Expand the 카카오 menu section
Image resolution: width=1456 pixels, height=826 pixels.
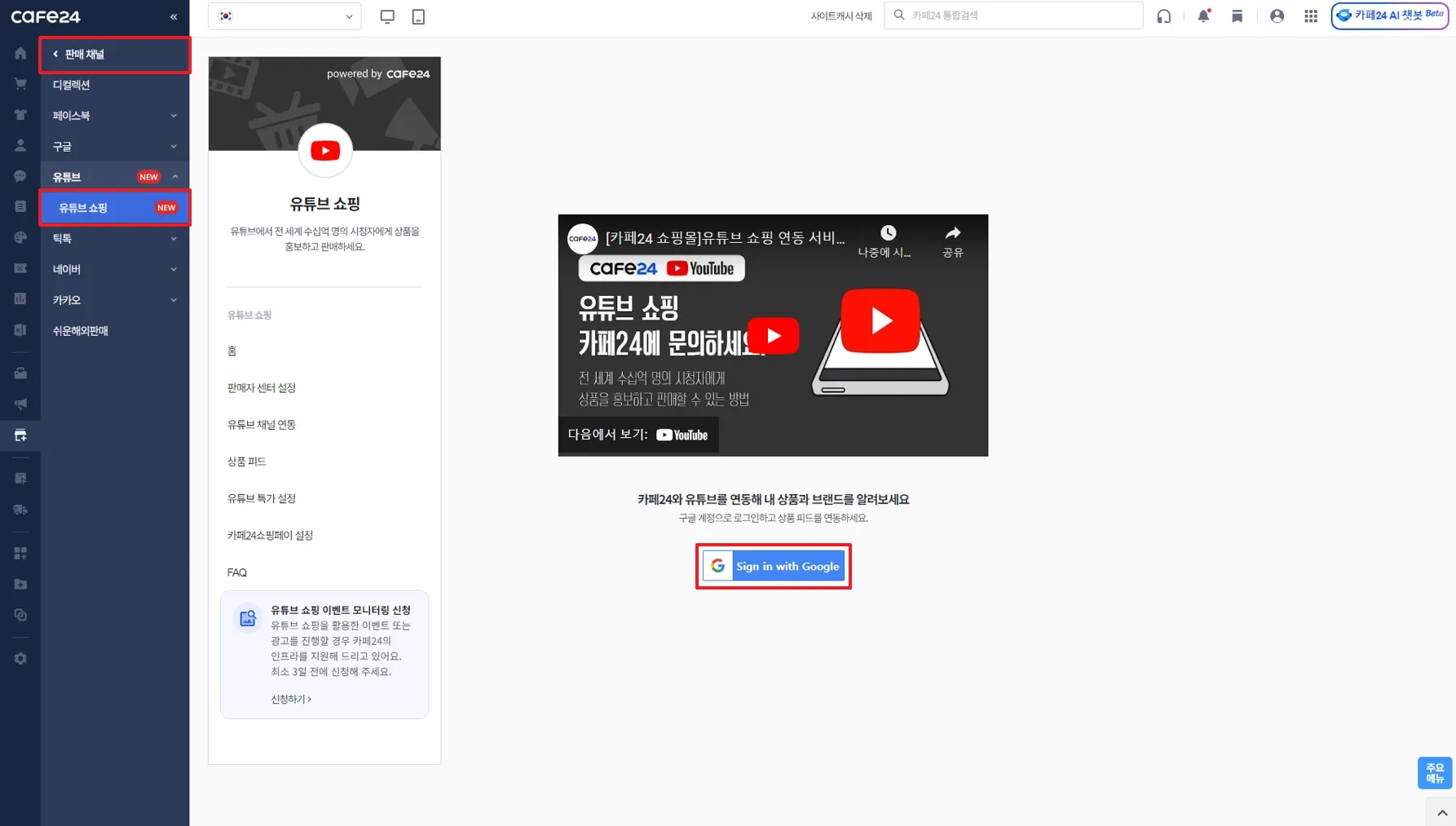115,300
